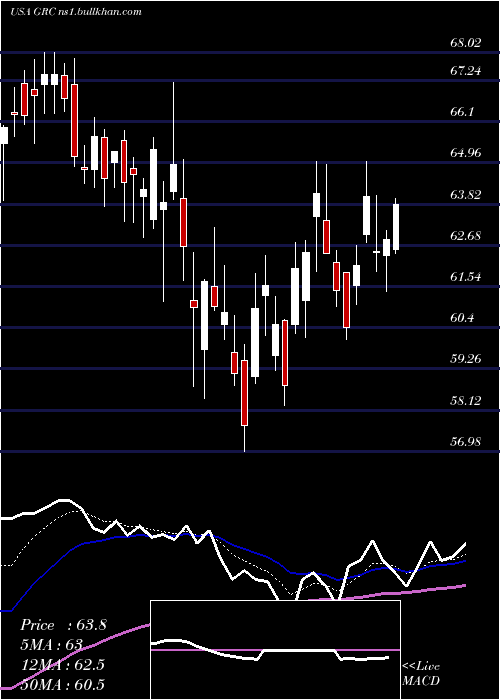Click the 67.24 price level label
The height and width of the screenshot is (700, 500).
[466, 71]
